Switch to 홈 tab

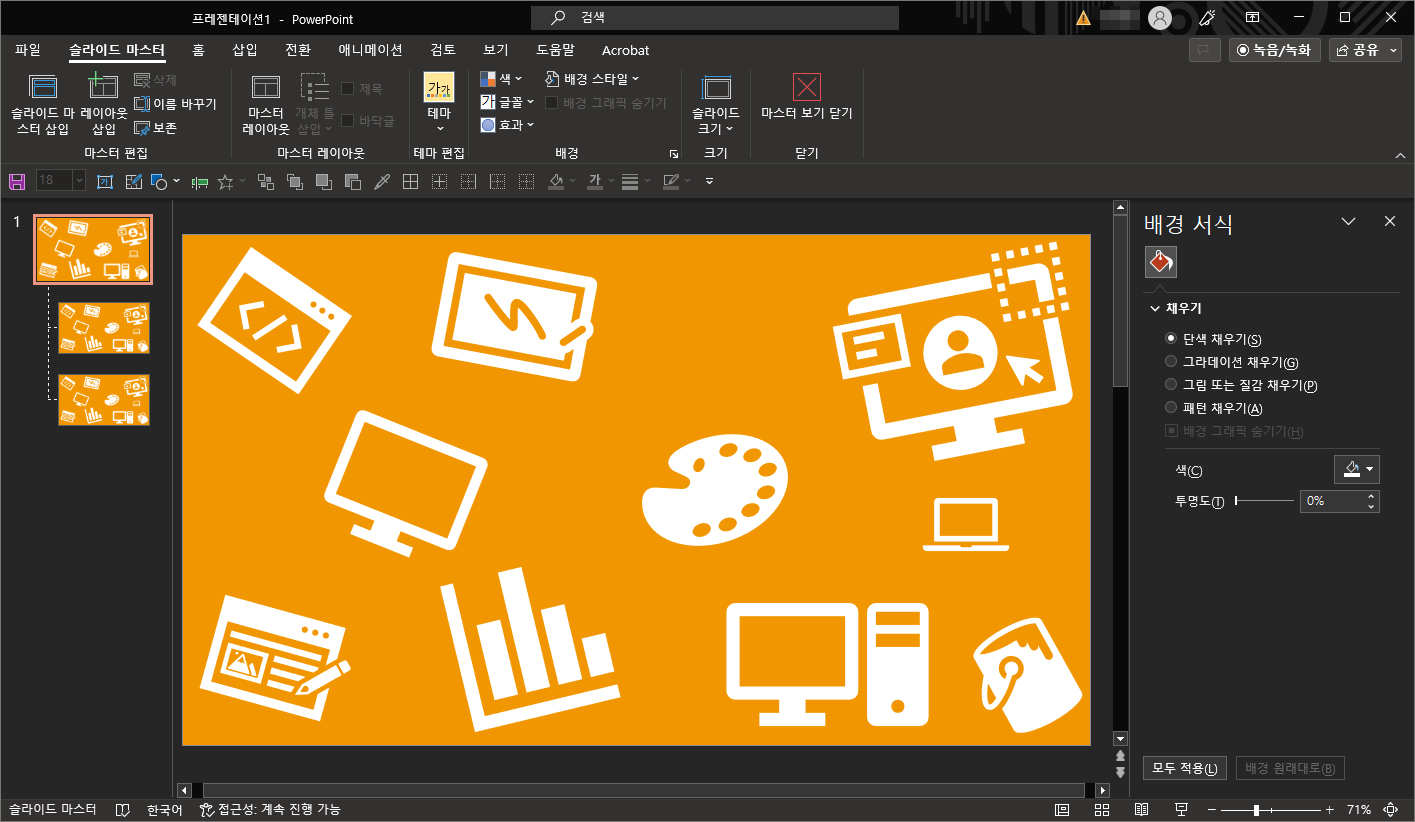tap(198, 50)
